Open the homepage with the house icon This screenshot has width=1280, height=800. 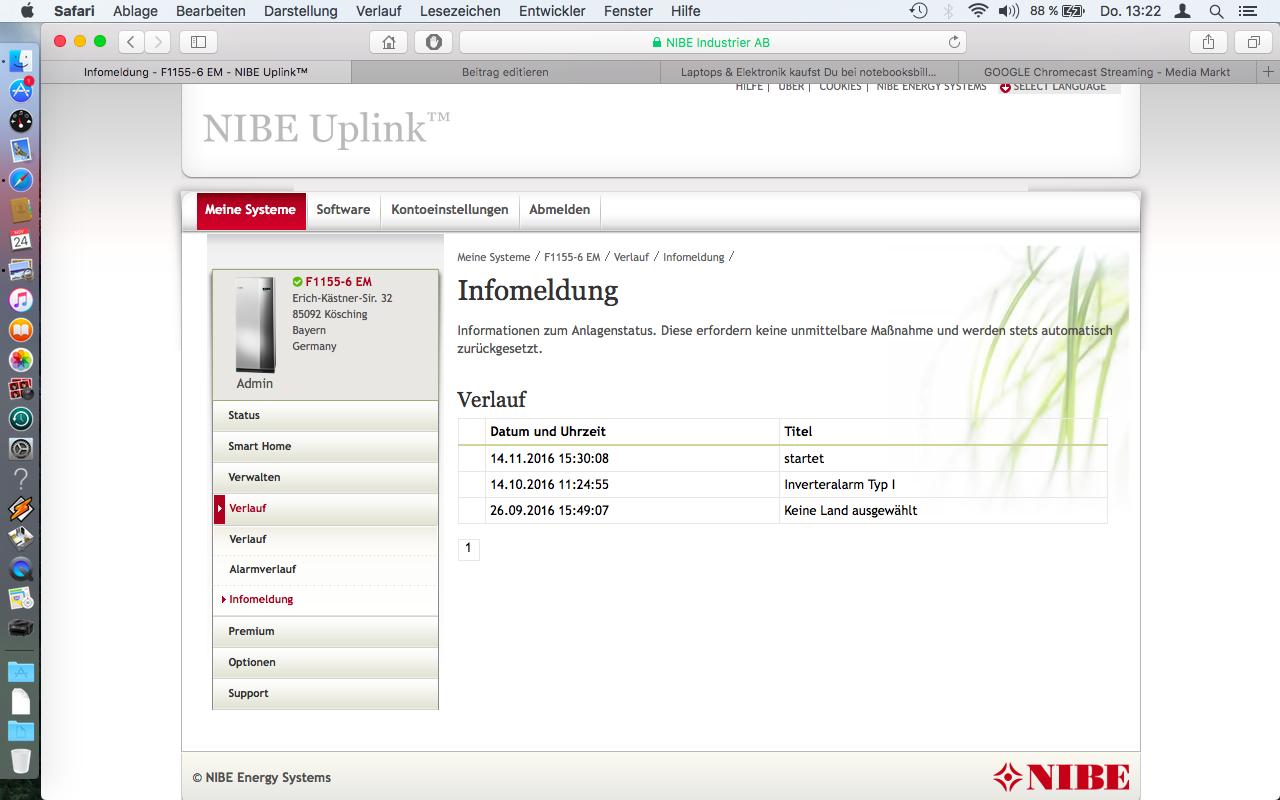coord(389,42)
